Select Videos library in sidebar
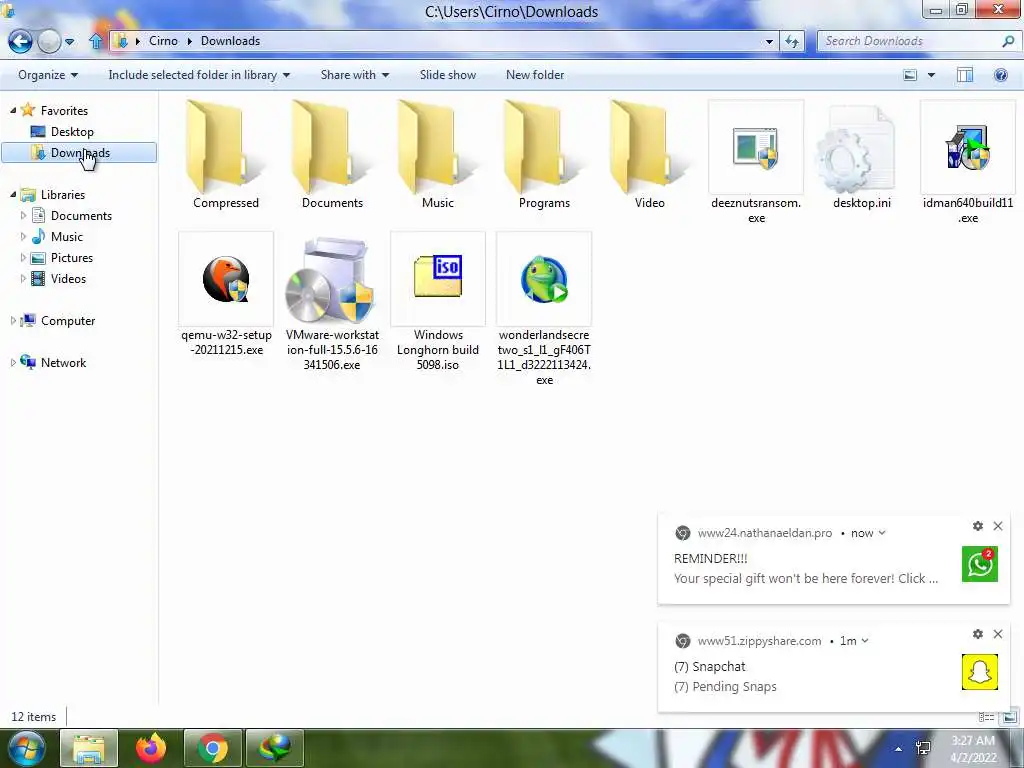Viewport: 1024px width, 768px height. pyautogui.click(x=68, y=279)
